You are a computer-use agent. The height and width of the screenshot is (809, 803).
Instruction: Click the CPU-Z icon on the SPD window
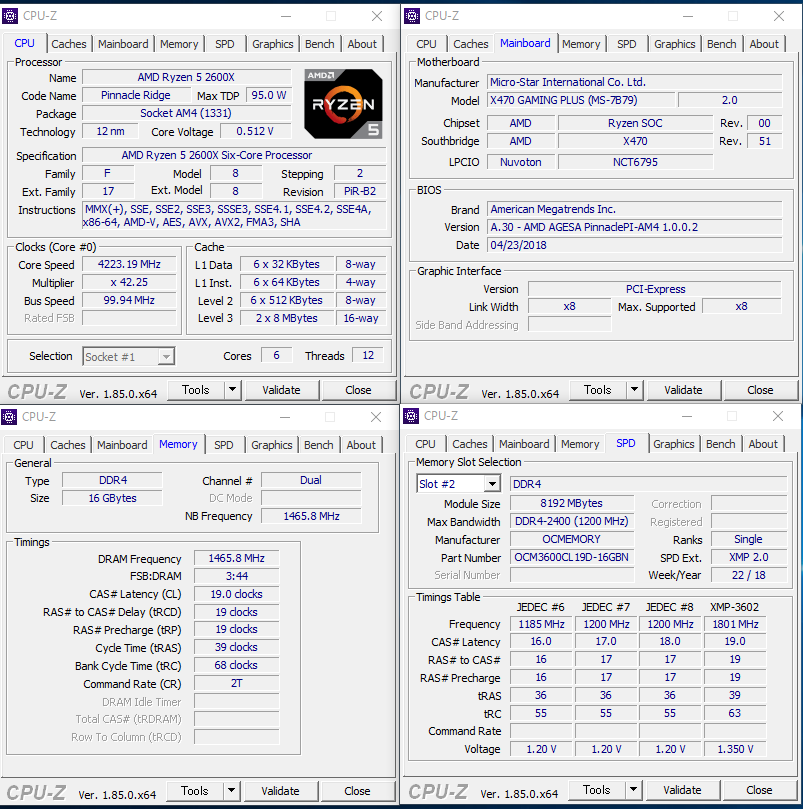pyautogui.click(x=412, y=416)
